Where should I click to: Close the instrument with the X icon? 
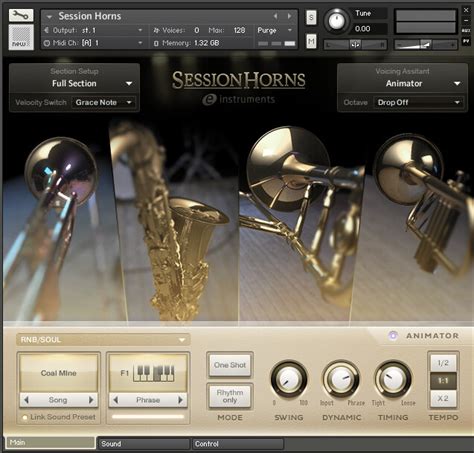pyautogui.click(x=466, y=10)
